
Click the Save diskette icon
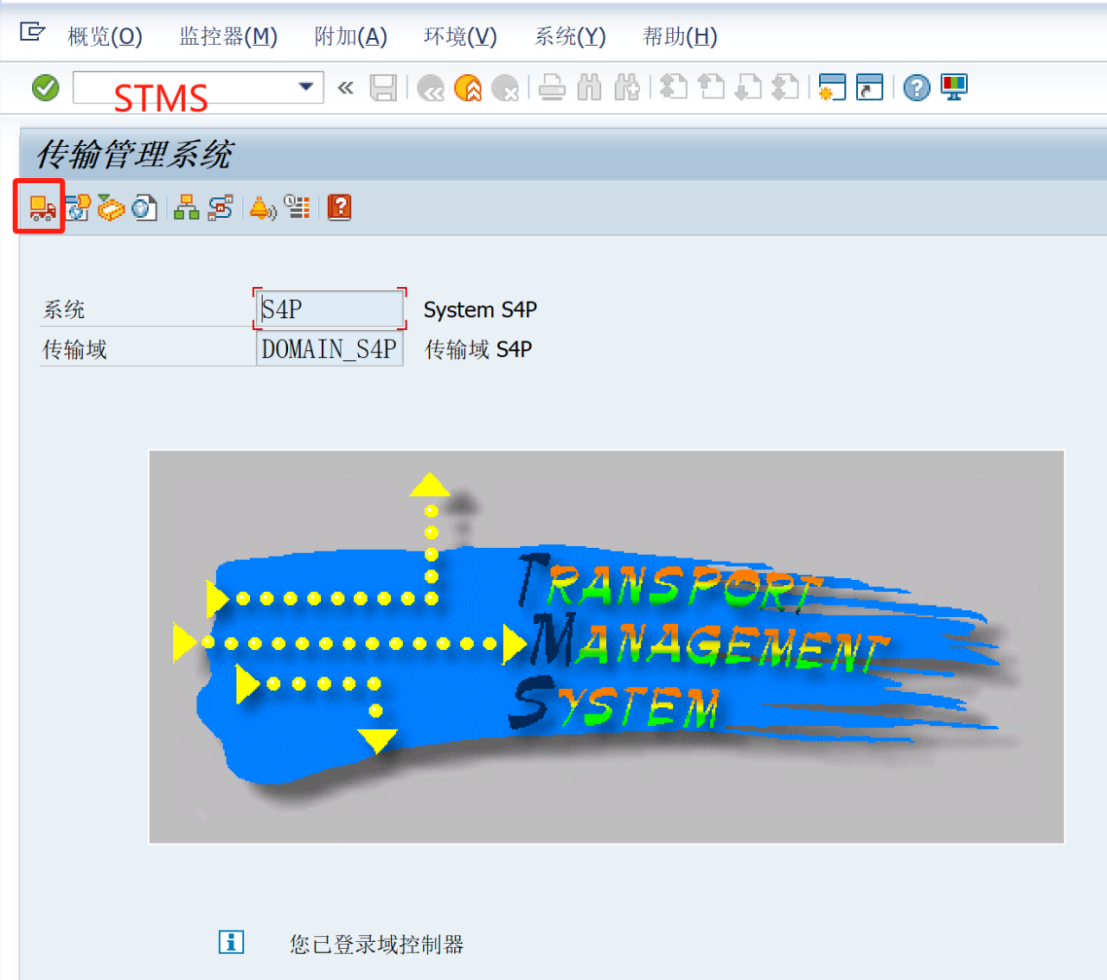(x=383, y=88)
